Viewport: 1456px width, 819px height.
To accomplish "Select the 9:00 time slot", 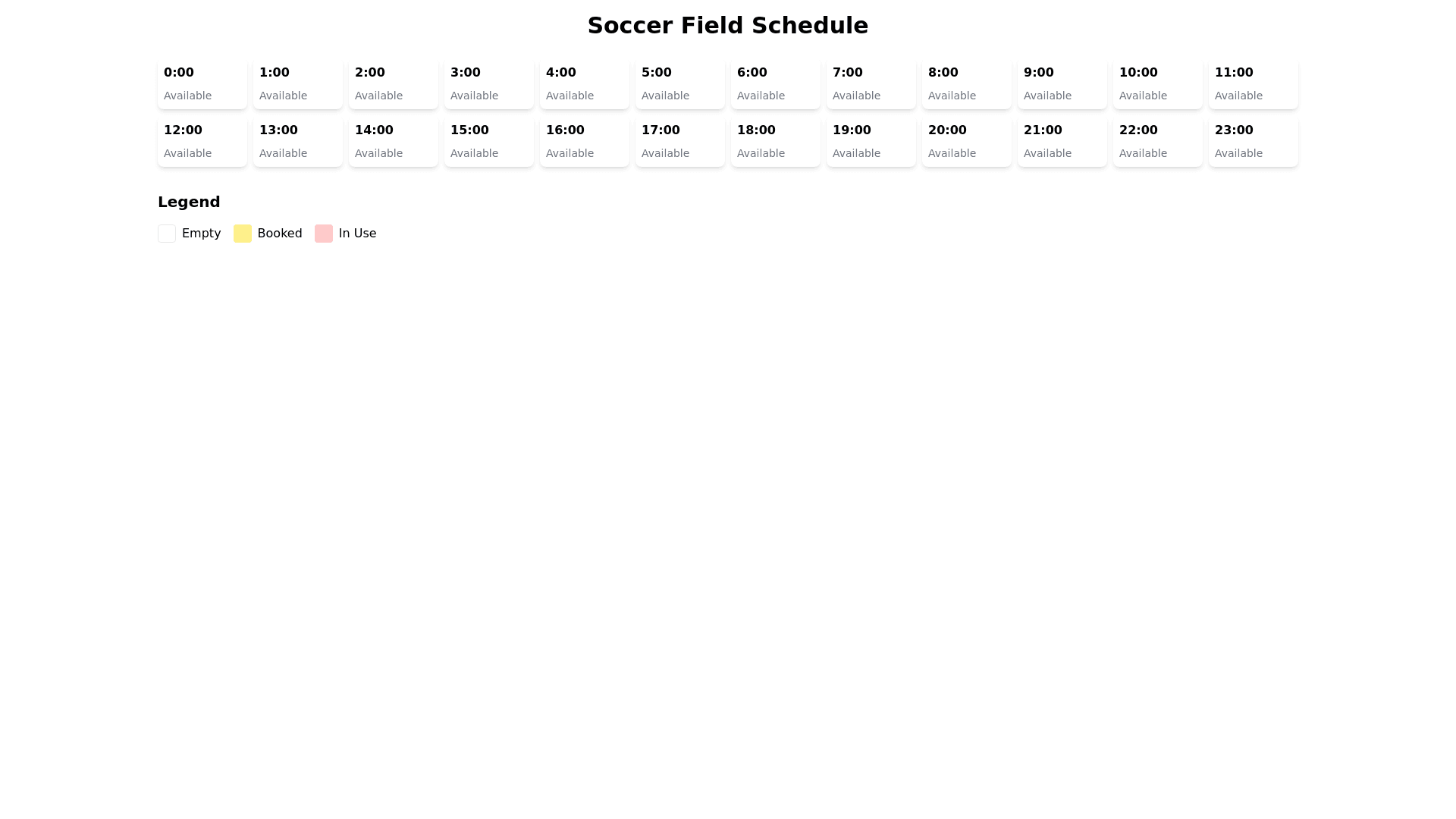I will coord(1062,83).
